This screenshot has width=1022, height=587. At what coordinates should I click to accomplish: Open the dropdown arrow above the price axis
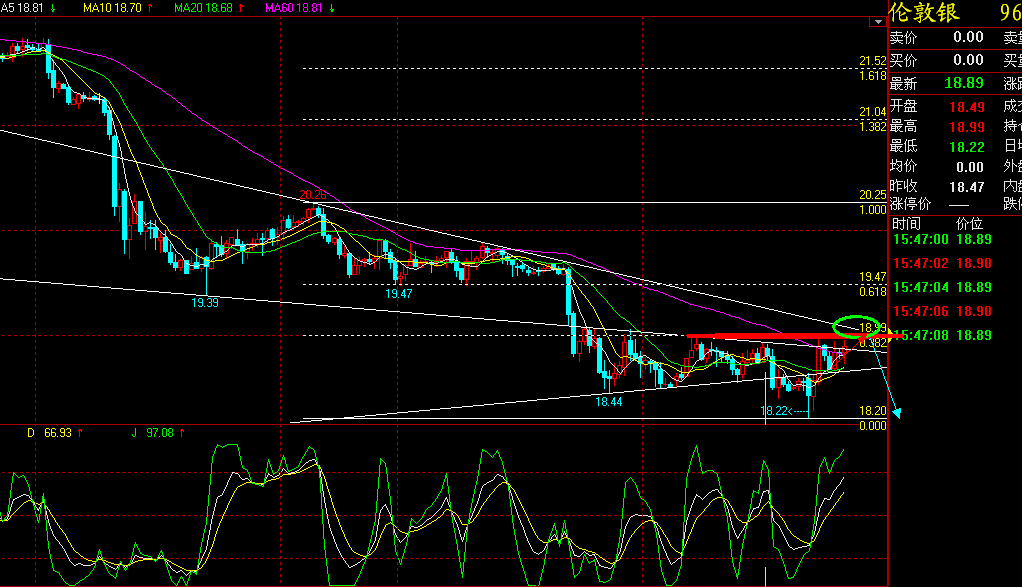point(877,19)
